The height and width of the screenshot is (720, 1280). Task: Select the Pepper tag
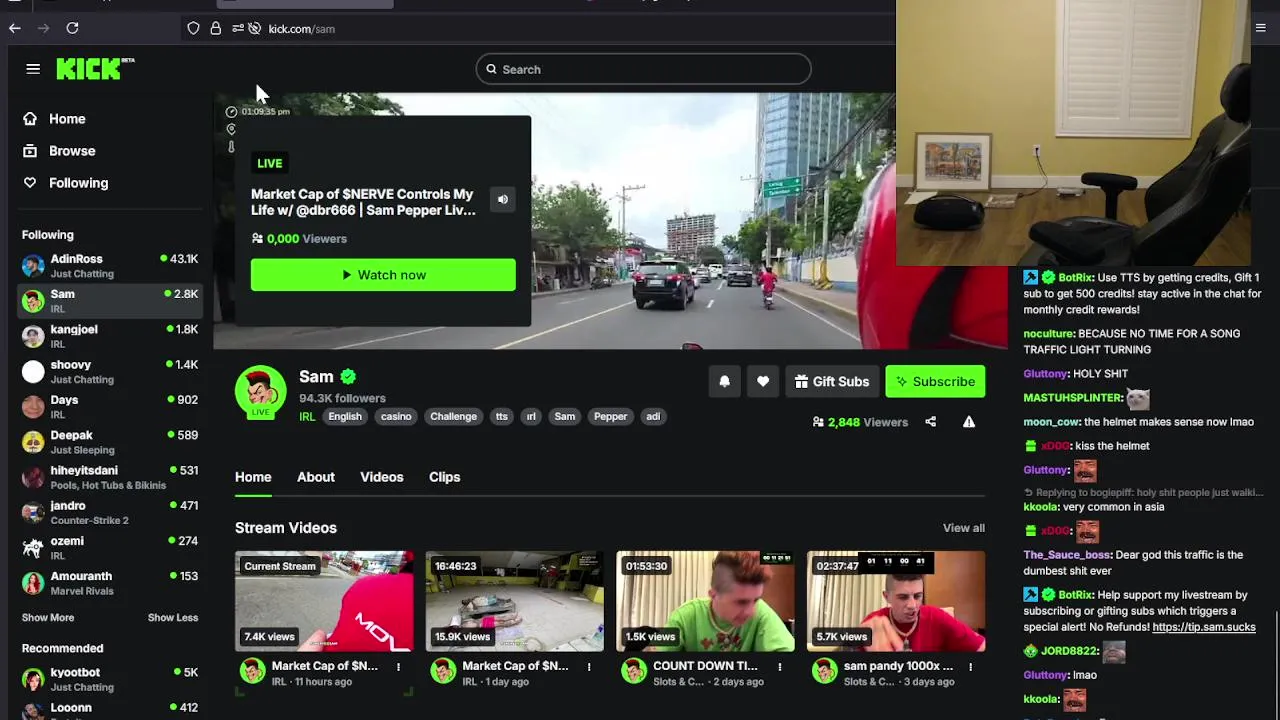coord(610,417)
